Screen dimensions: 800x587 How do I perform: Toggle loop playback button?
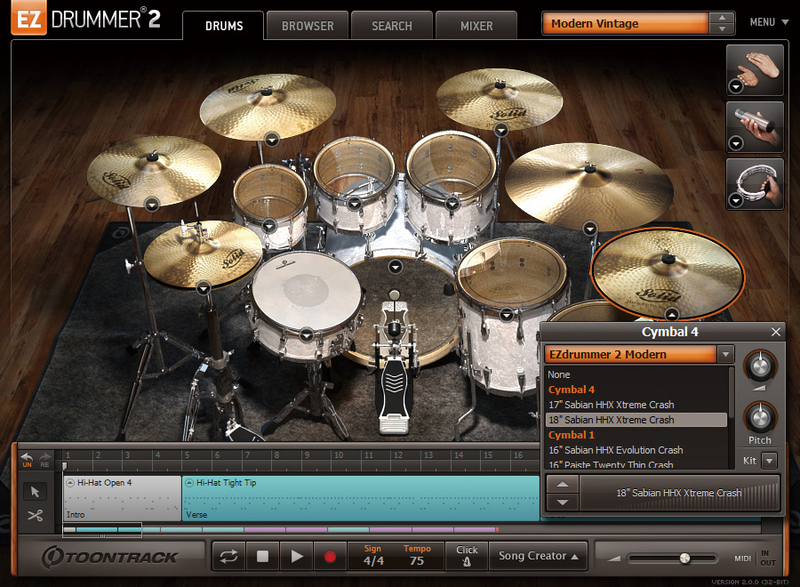click(228, 556)
